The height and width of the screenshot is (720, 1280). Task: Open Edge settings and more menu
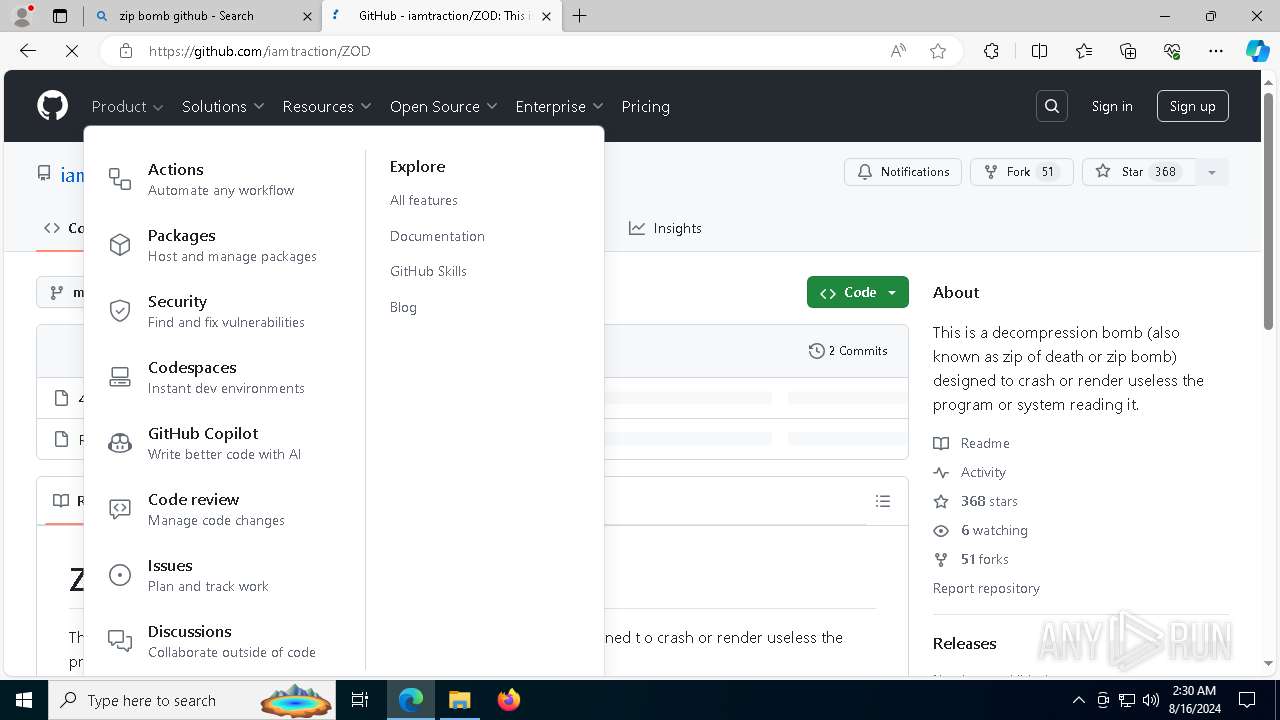(1216, 51)
